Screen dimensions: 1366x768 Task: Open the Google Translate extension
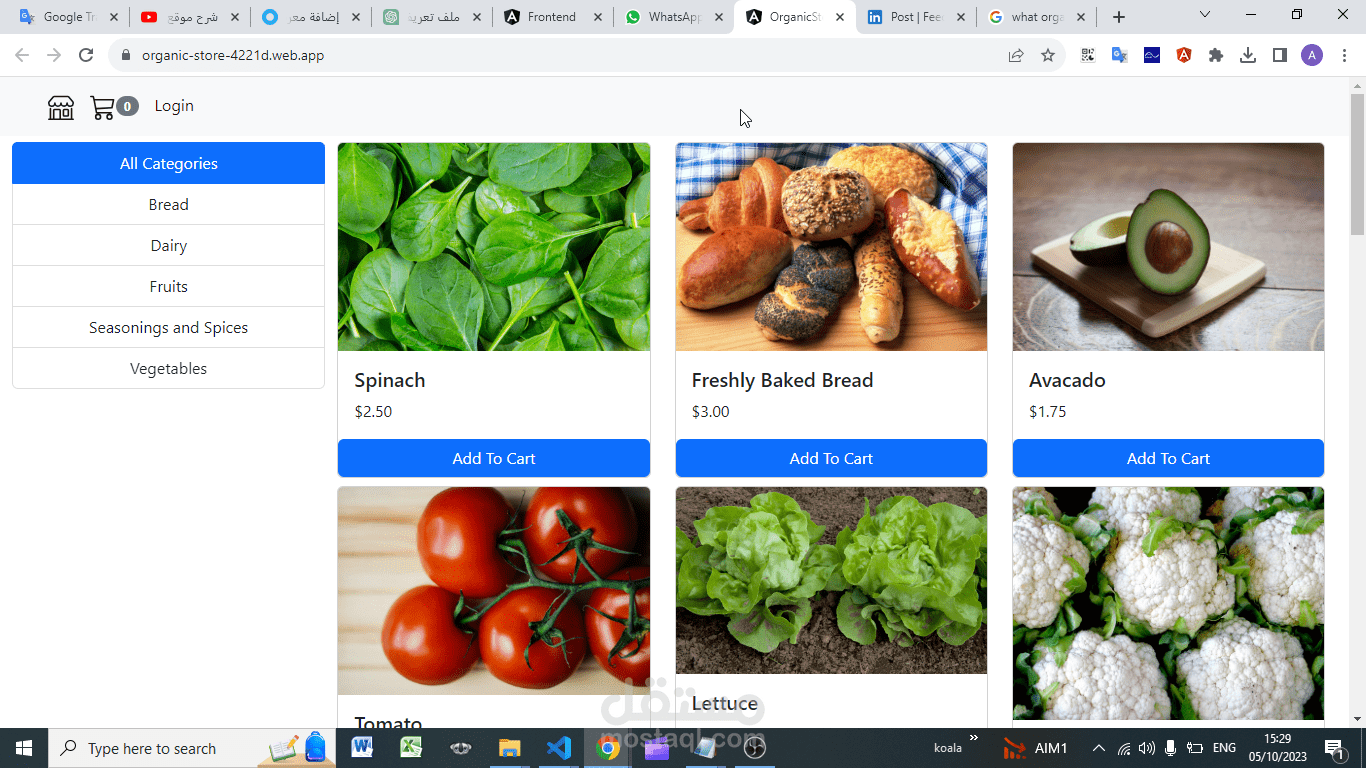(1120, 55)
